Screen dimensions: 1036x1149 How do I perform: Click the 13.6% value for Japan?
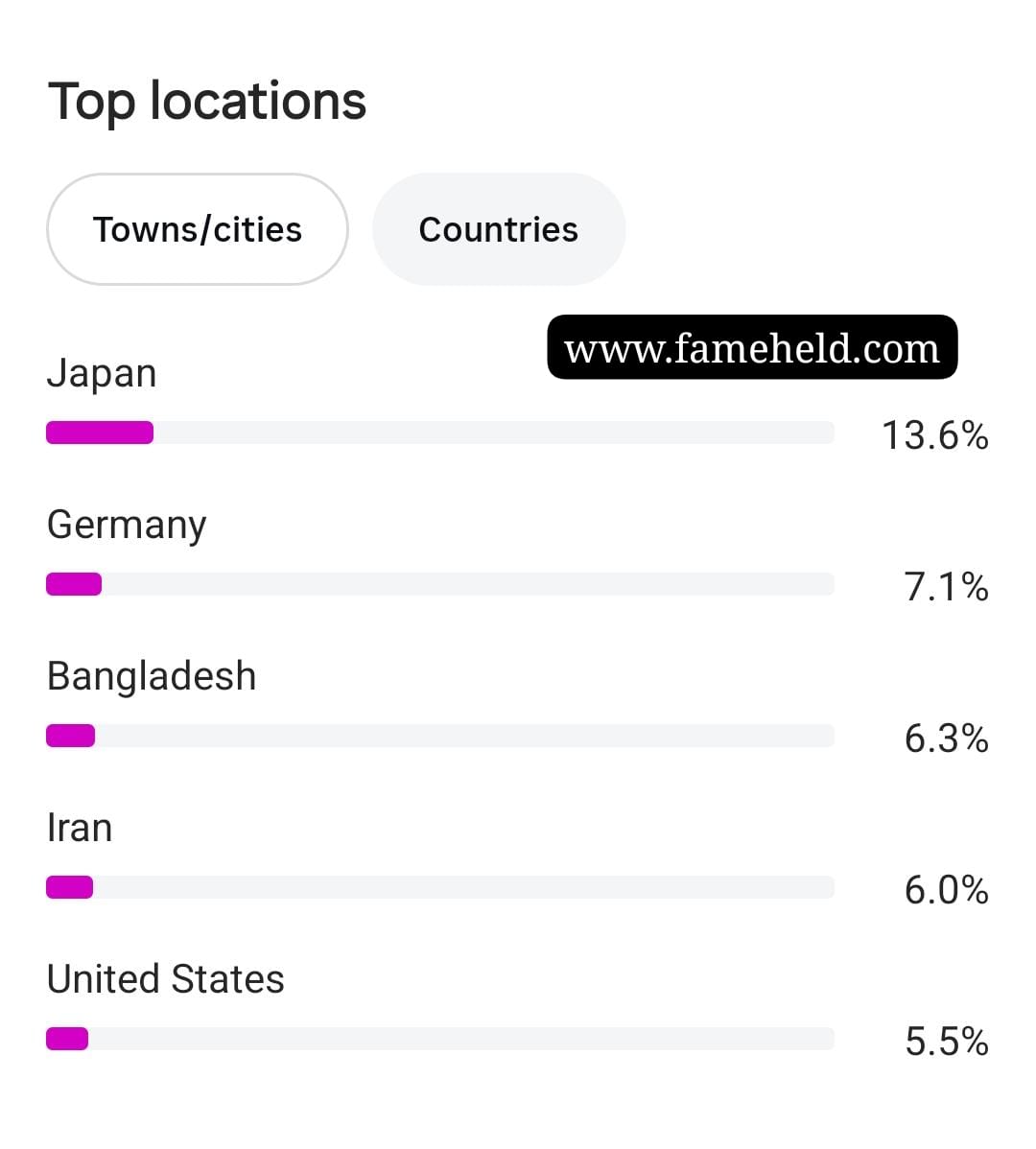935,435
